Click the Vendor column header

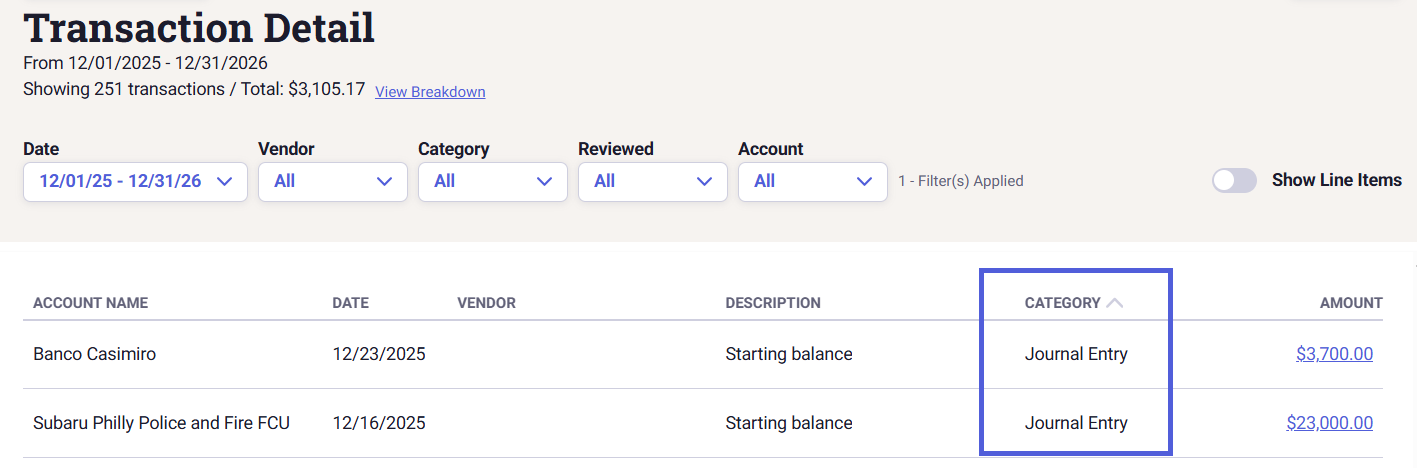[486, 303]
